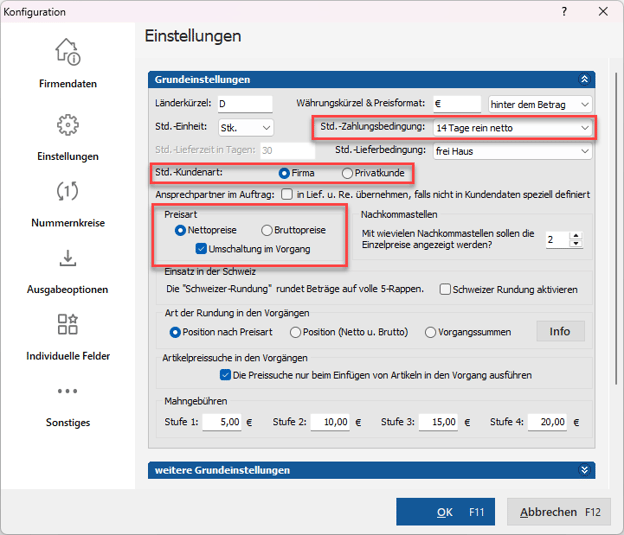Click the Einstellungen page heading

click(193, 36)
